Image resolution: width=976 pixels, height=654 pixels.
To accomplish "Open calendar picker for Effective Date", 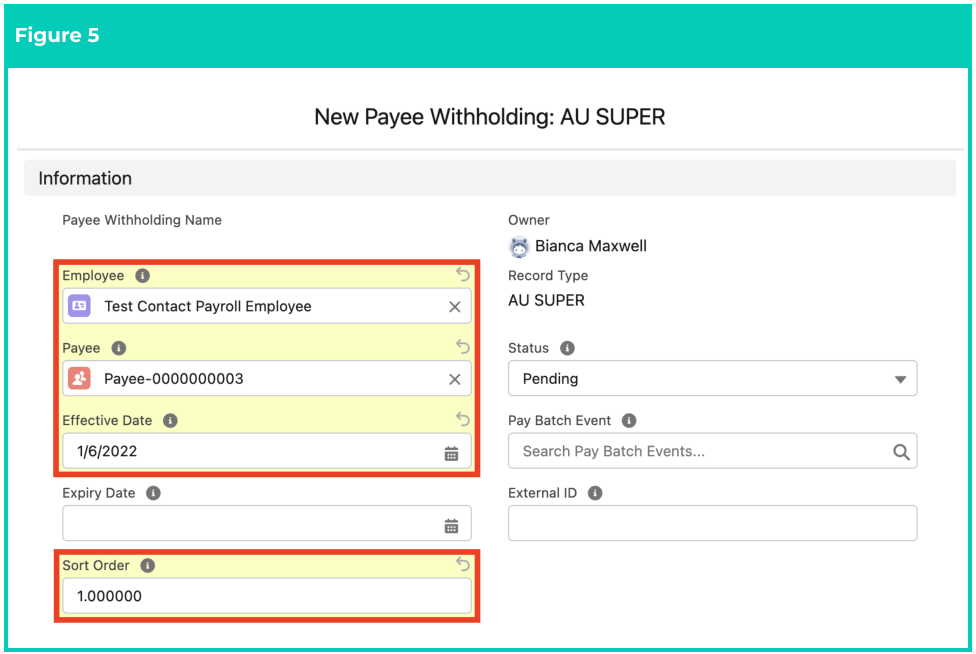I will [x=451, y=454].
